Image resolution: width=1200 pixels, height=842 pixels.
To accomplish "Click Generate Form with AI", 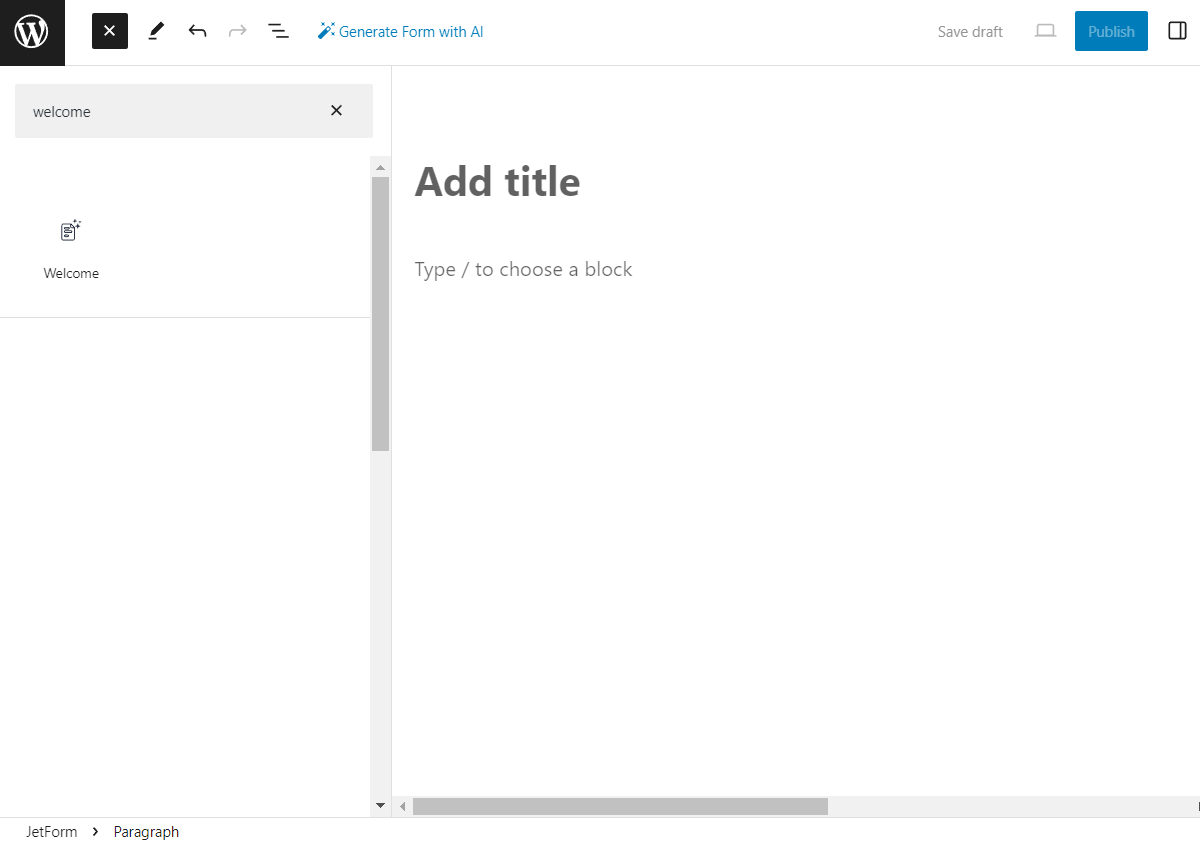I will tap(401, 31).
